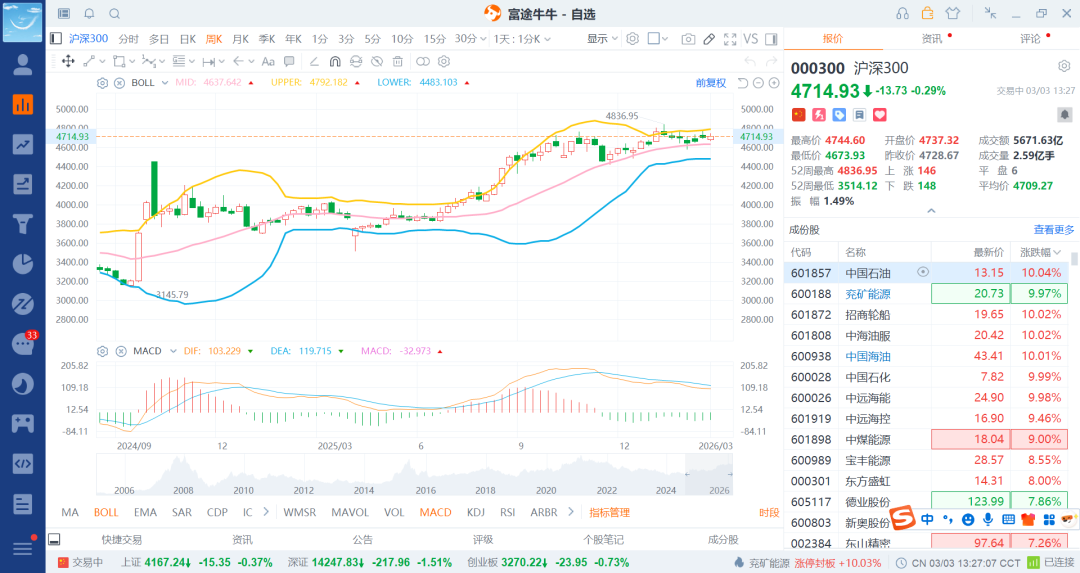Image resolution: width=1080 pixels, height=573 pixels.
Task: Collapse the quote details chevron
Action: 931,211
